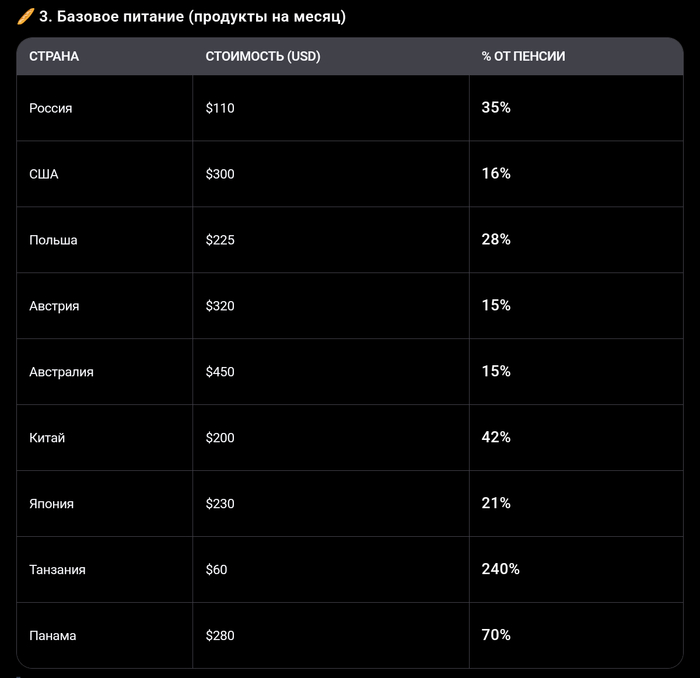This screenshot has width=700, height=678.
Task: Click the Австралия country cell
Action: click(61, 372)
